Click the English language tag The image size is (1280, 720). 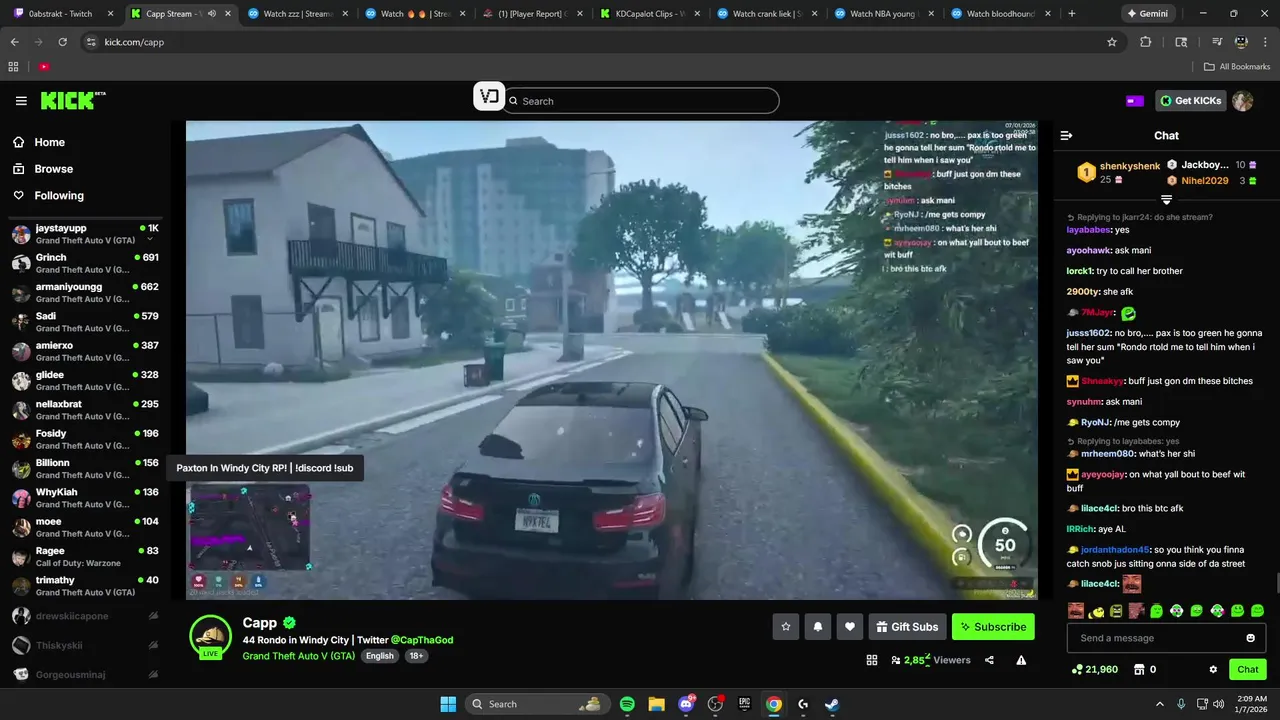(x=380, y=656)
